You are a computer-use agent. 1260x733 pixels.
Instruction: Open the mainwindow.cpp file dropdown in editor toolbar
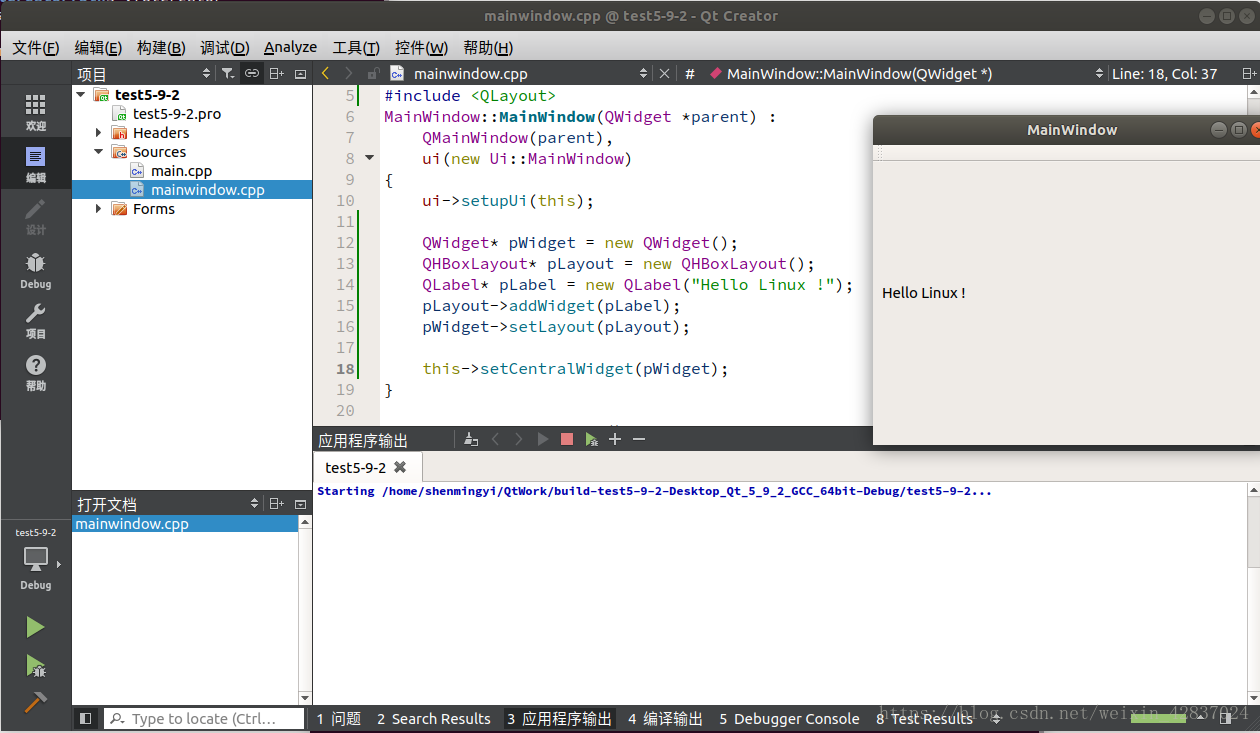tap(518, 73)
